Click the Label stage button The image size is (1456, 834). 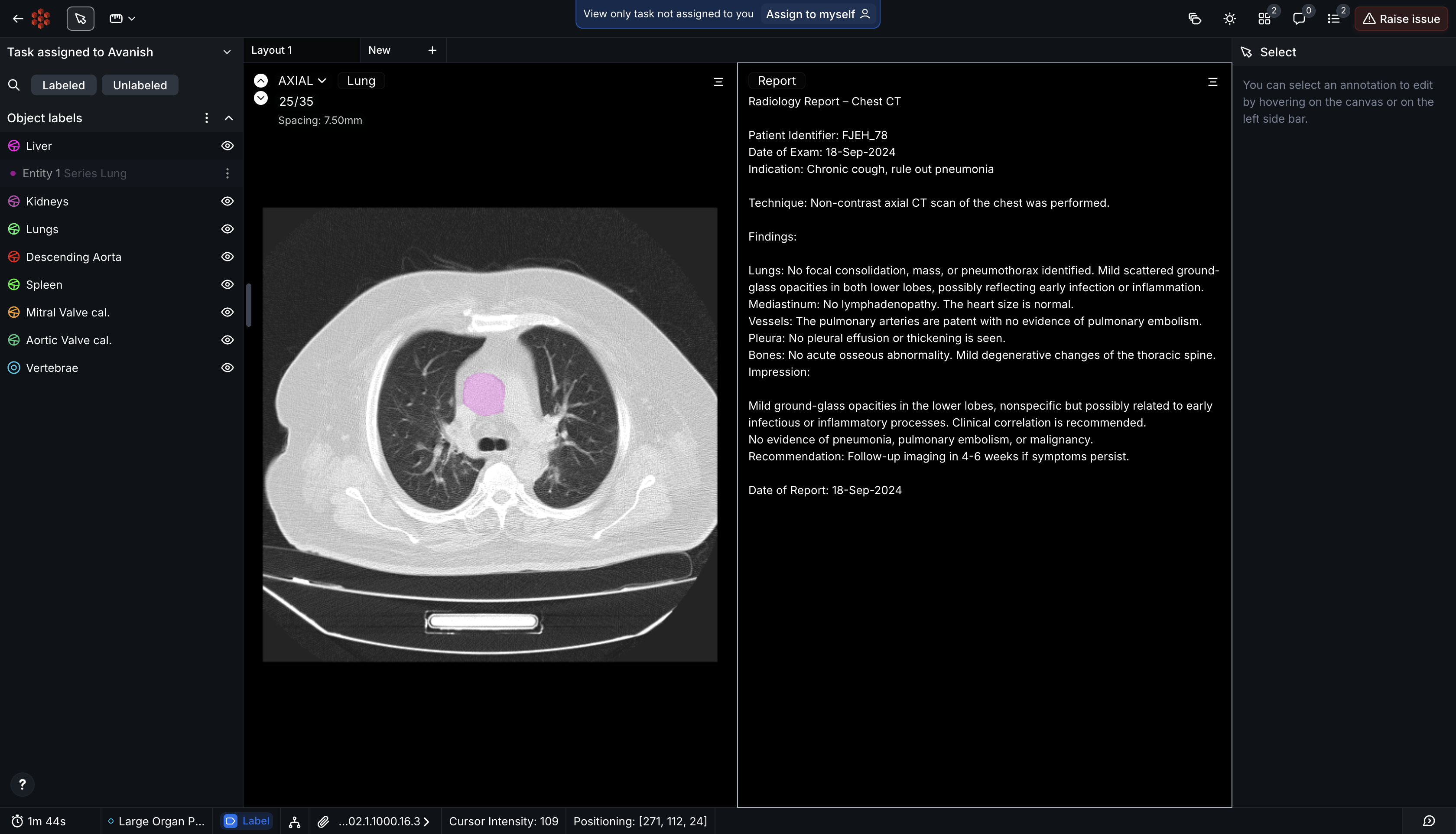247,821
